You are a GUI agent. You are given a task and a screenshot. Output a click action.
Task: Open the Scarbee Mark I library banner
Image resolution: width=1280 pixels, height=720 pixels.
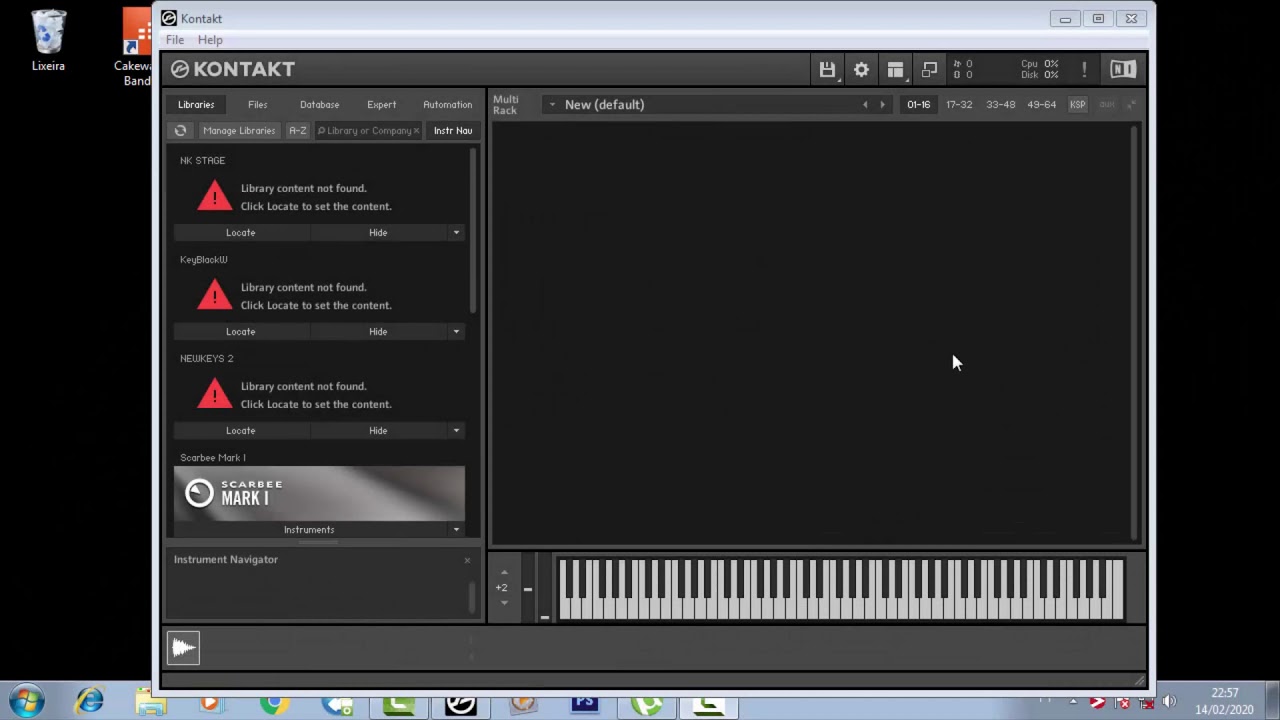tap(319, 493)
